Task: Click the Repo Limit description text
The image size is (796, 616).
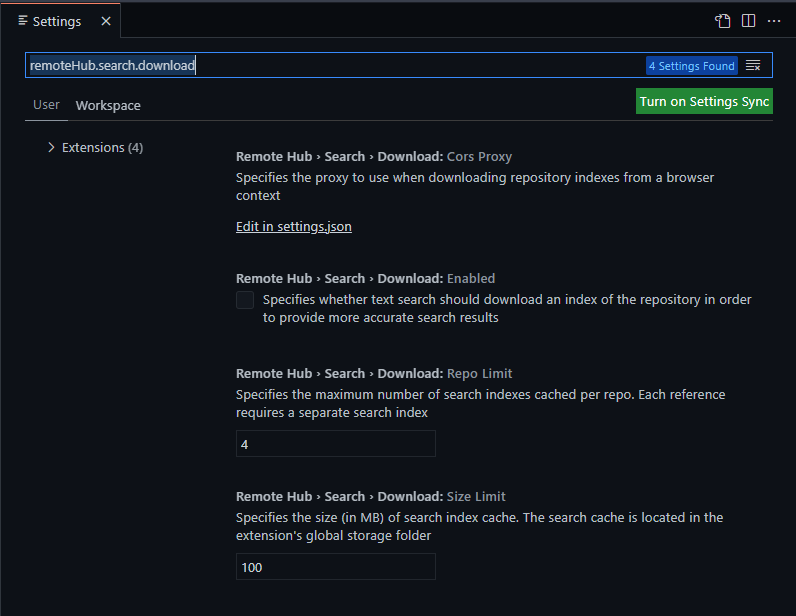Action: 480,403
